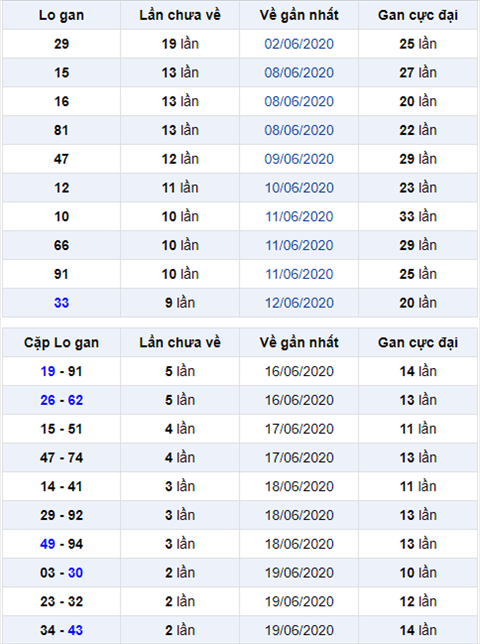This screenshot has width=480, height=644.
Task: Click the '23 lần' cell in row 12
Action: 418,188
